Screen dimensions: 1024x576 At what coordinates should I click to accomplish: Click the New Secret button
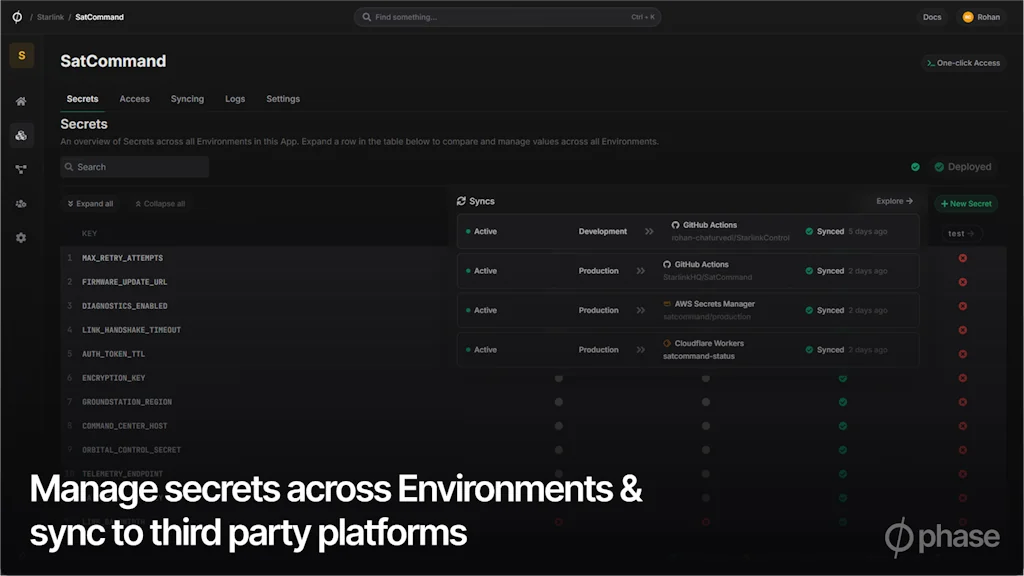[966, 204]
